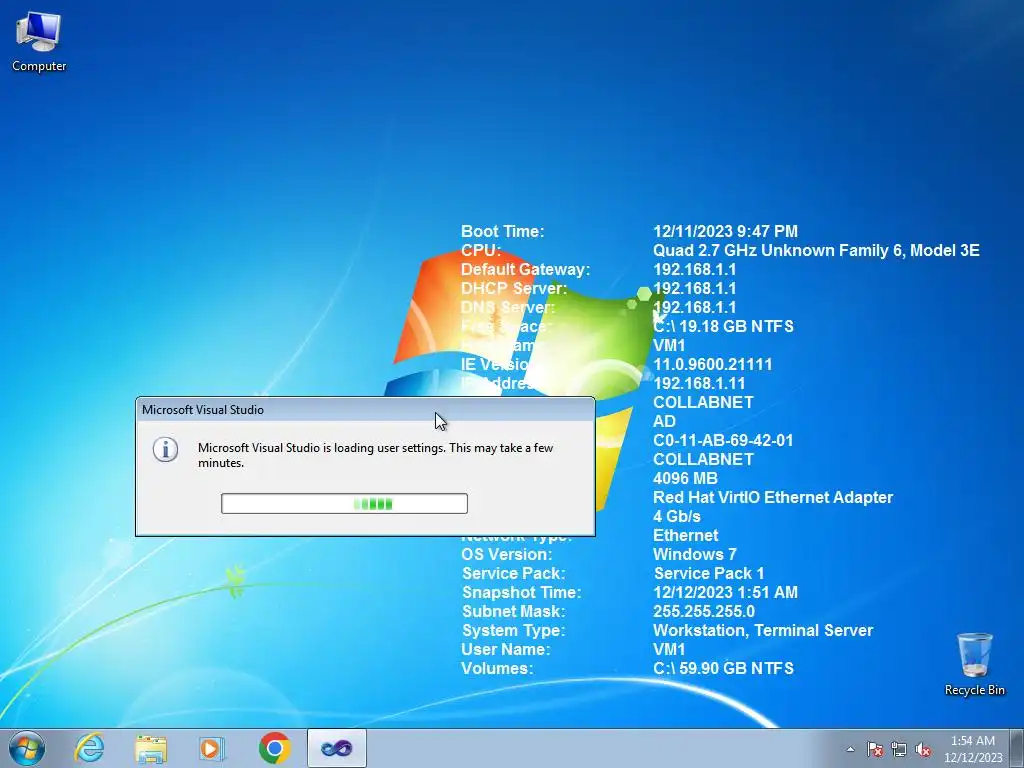Open the taskbar clock showing 1:54 AM
The image size is (1024, 768).
click(x=973, y=748)
